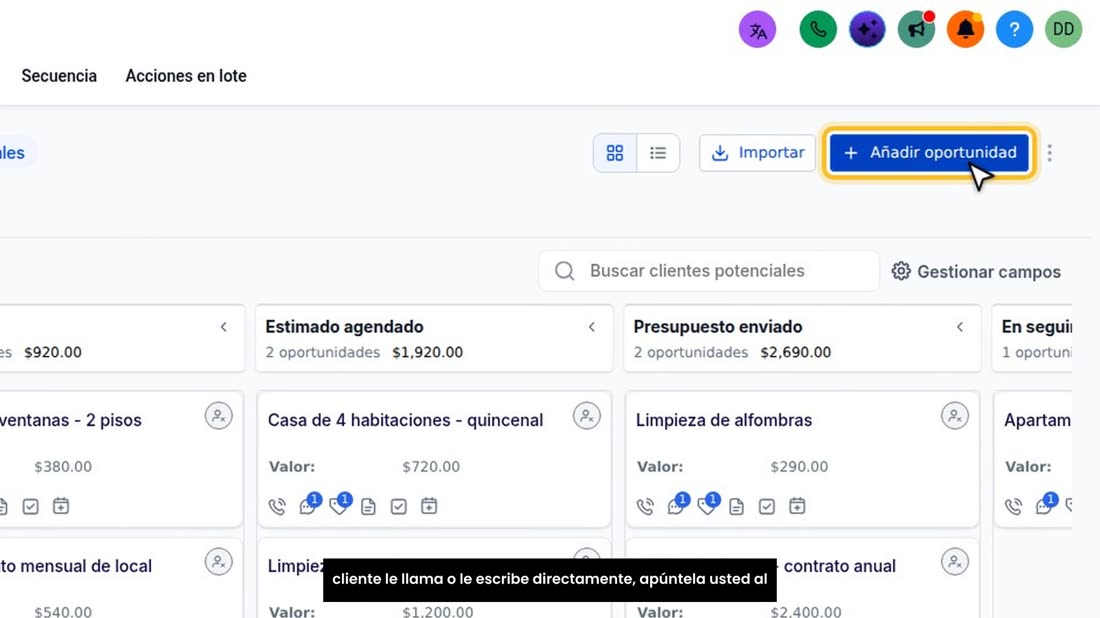Open tasks on Limpieza de alfombras card
Screen dimensions: 1100x618
pos(767,506)
